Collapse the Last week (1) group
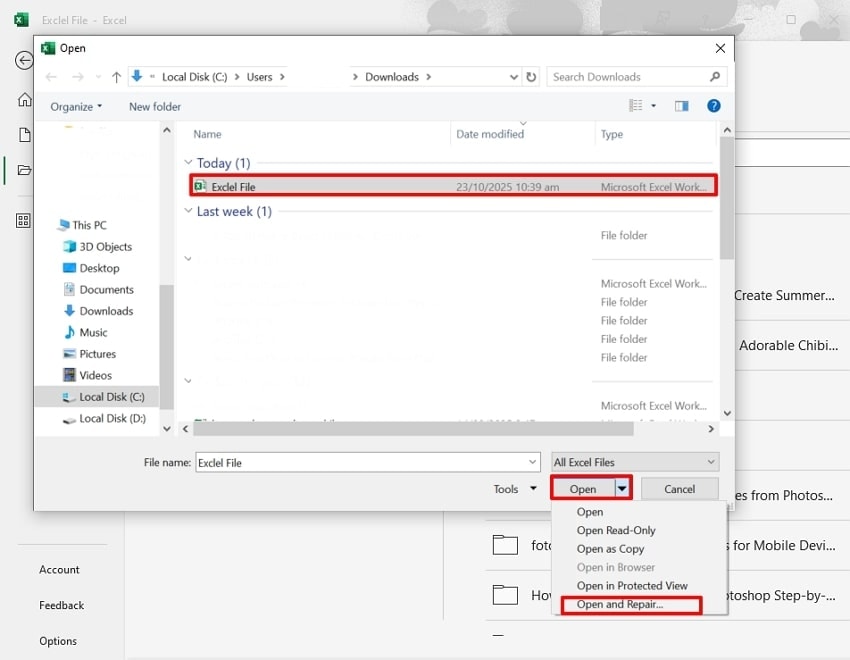Viewport: 850px width, 660px height. coord(189,211)
